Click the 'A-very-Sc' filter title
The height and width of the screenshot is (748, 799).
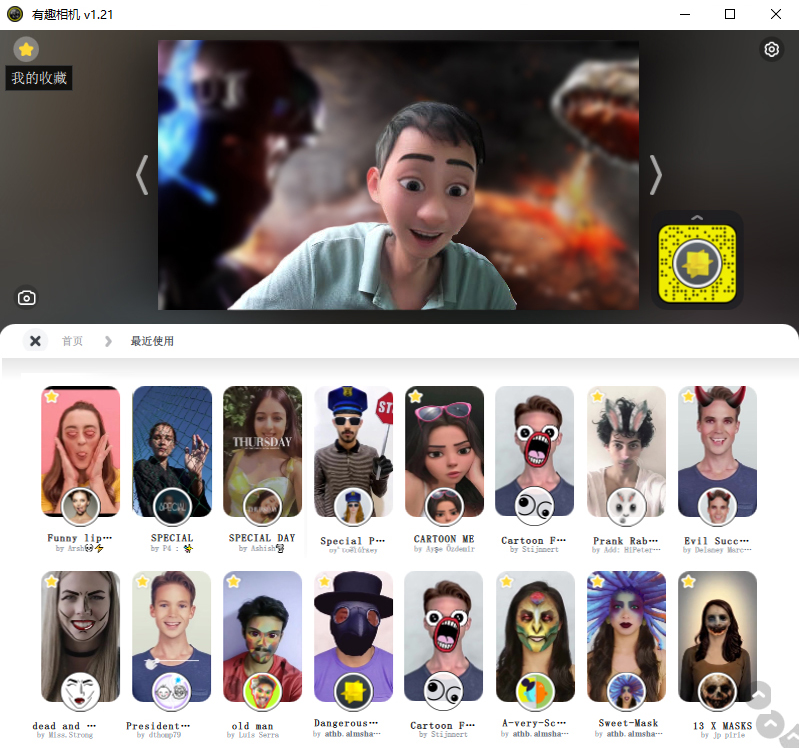click(x=534, y=723)
